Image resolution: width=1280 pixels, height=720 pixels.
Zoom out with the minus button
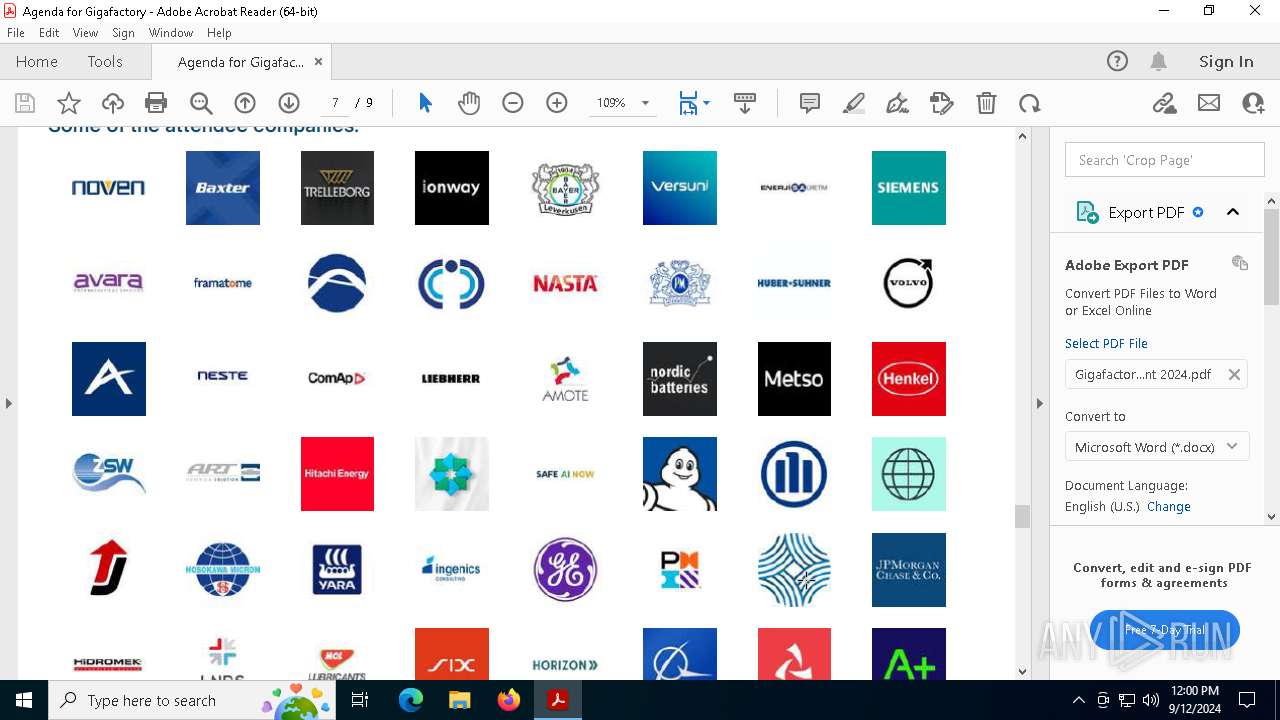(513, 103)
